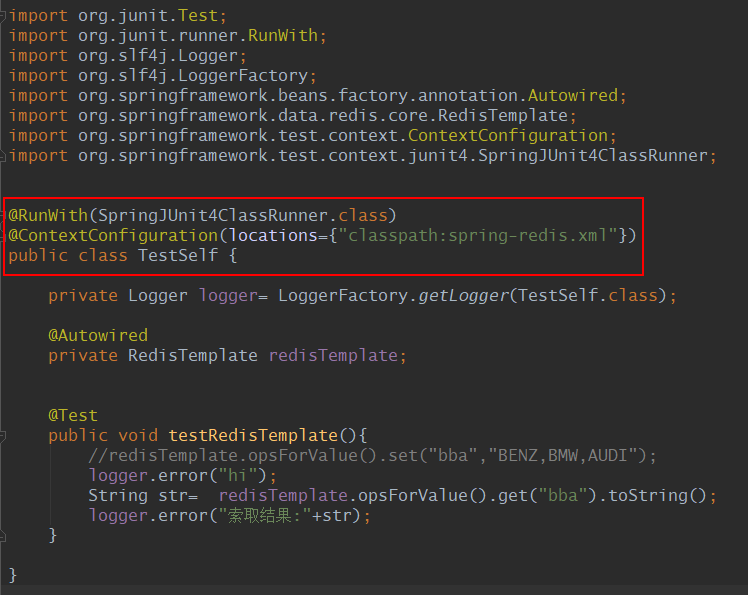Click 'opsForValue' in the String str line
This screenshot has height=595, width=748.
[x=413, y=495]
